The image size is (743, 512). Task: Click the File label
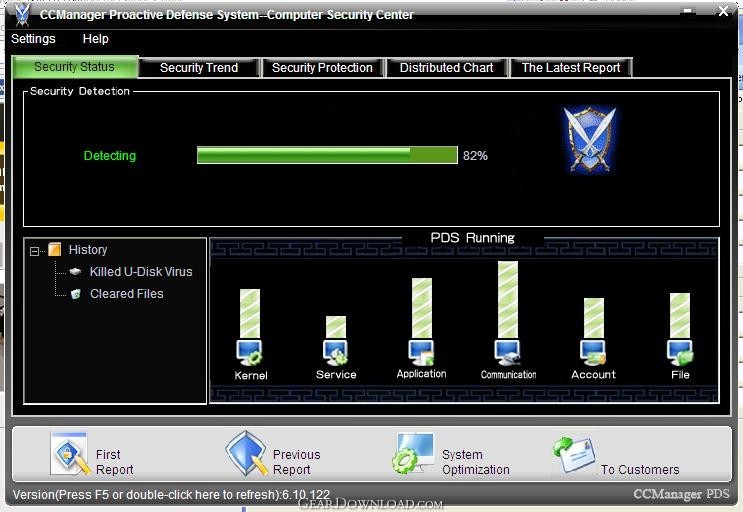[x=680, y=375]
